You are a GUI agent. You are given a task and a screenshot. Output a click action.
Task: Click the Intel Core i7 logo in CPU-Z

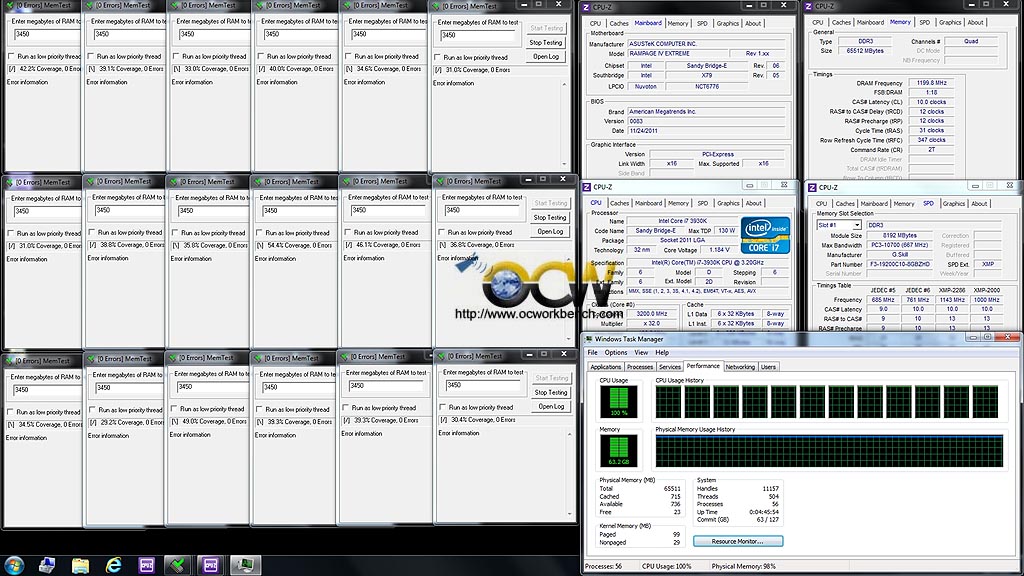tap(765, 236)
